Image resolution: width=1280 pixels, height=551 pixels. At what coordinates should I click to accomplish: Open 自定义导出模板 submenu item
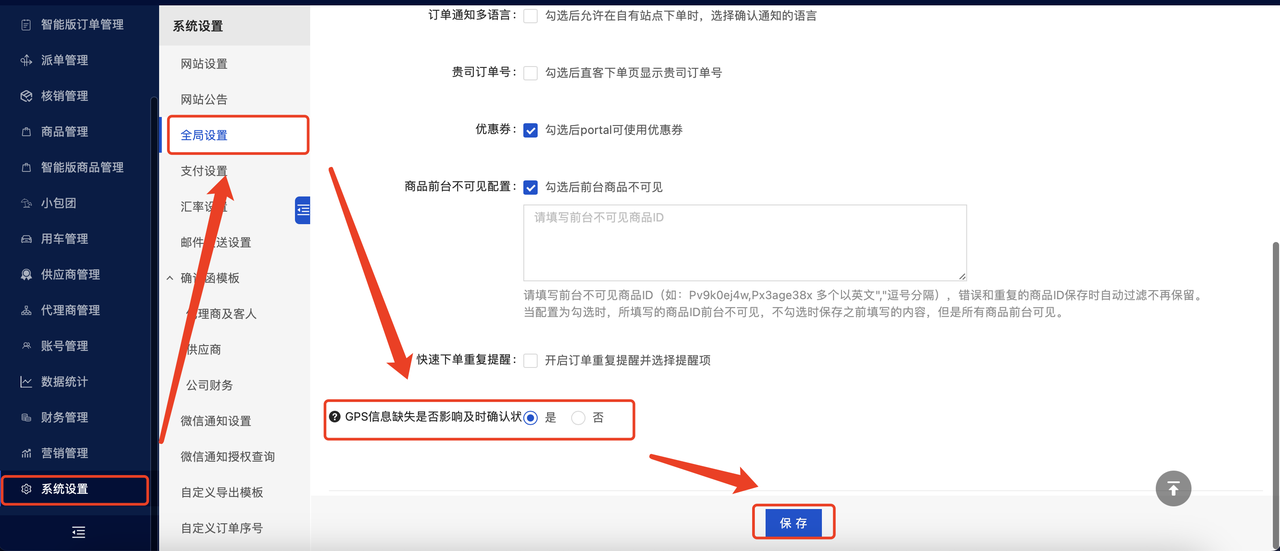click(222, 492)
